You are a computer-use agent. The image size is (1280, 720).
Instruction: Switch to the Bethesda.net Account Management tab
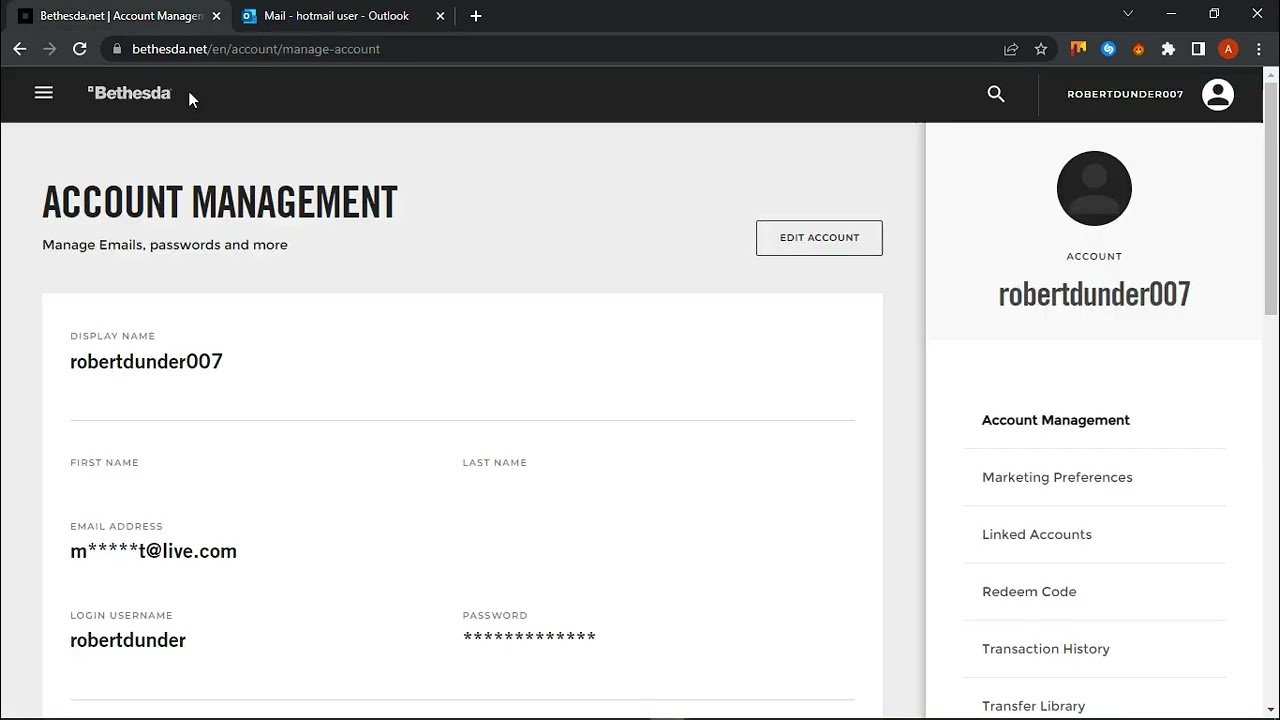(118, 16)
